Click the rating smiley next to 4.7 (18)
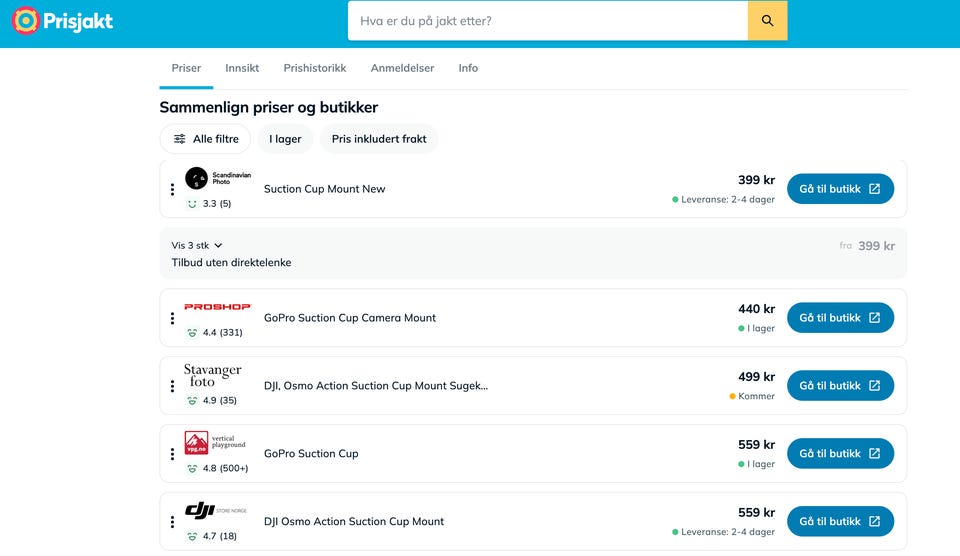Viewport: 960px width, 556px height. (192, 536)
